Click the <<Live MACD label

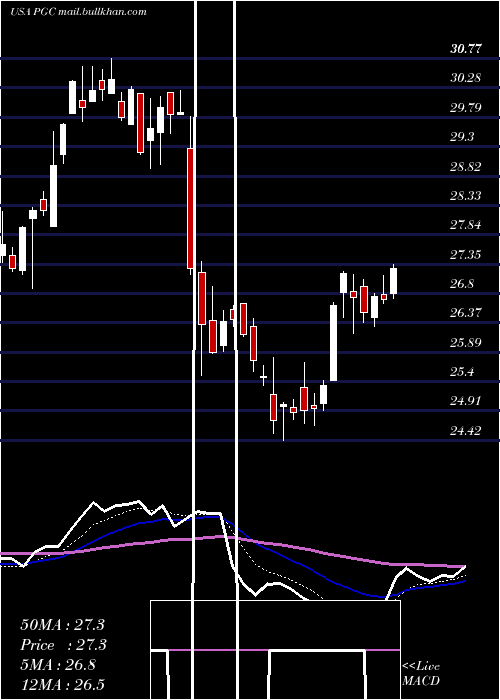421,674
